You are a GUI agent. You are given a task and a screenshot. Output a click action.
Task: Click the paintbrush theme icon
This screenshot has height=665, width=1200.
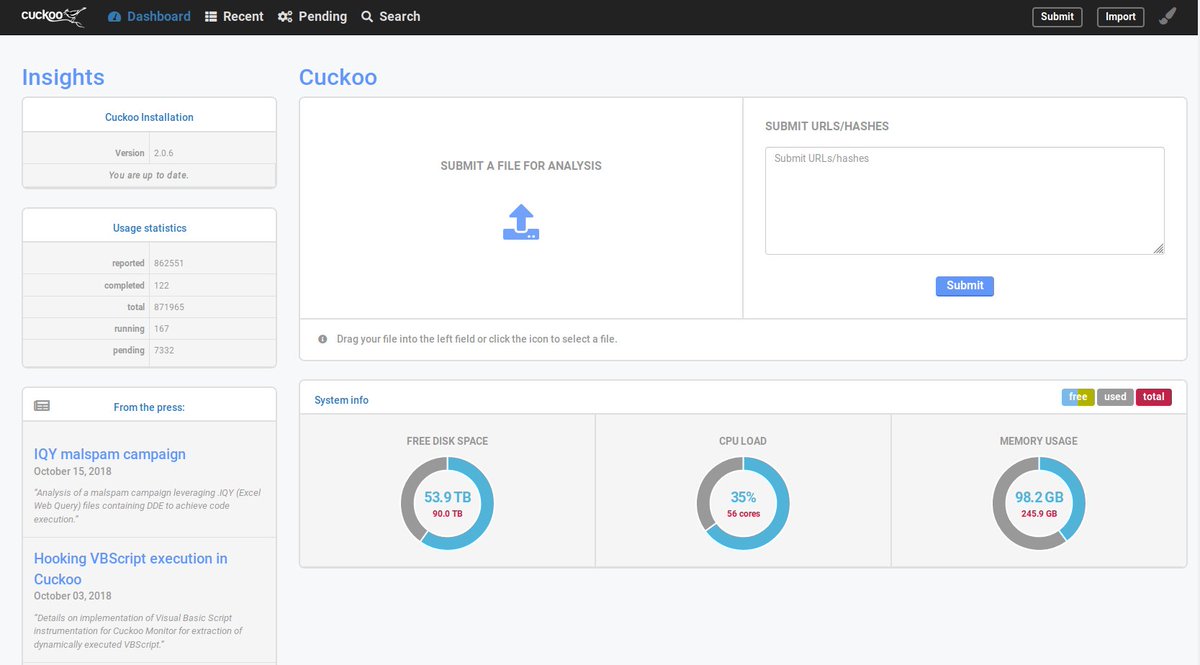(x=1167, y=16)
